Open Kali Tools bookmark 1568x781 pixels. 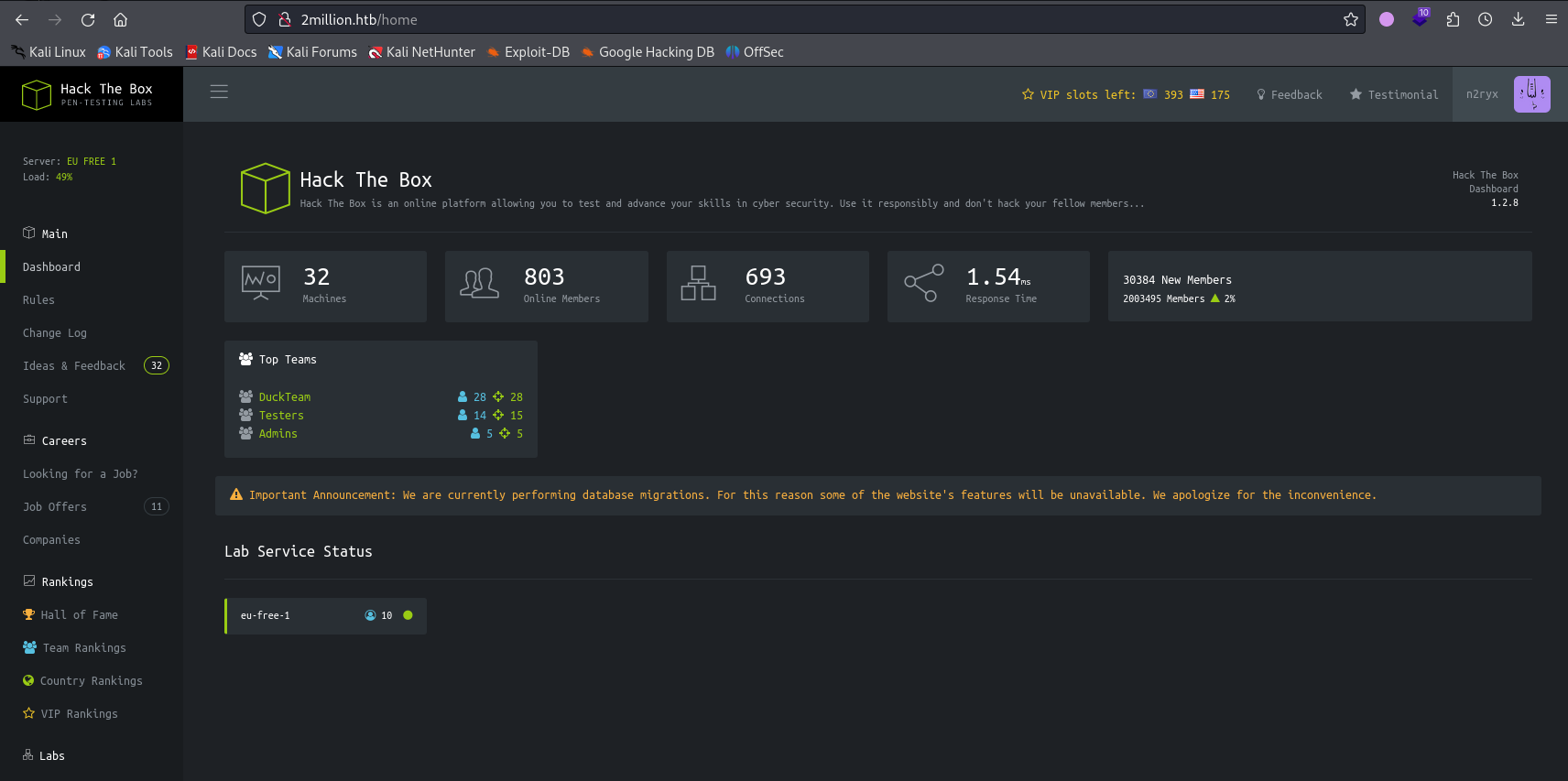[x=135, y=52]
